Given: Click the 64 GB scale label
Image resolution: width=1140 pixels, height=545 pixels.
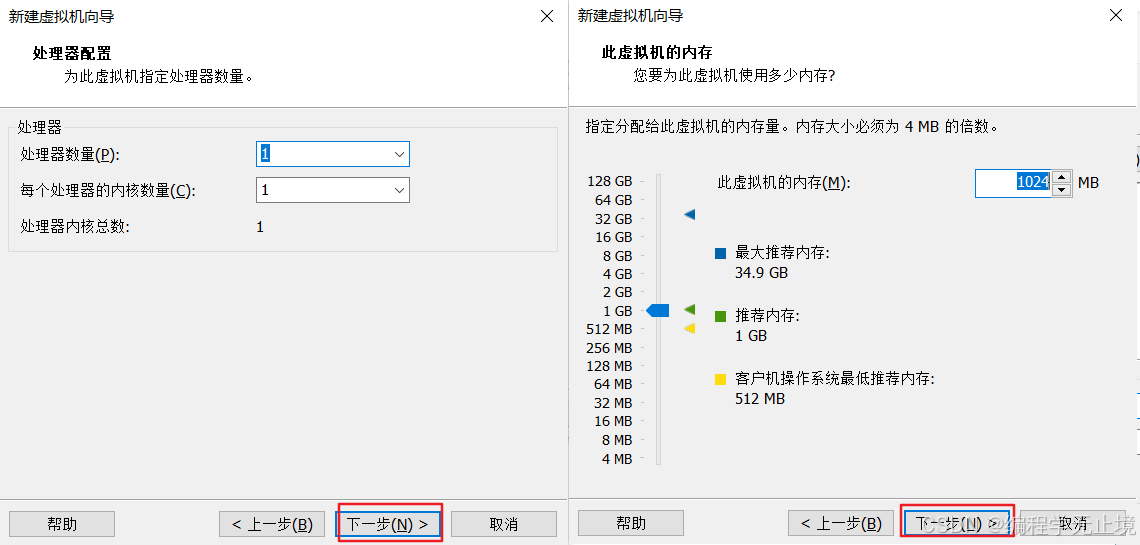Looking at the screenshot, I should 614,200.
